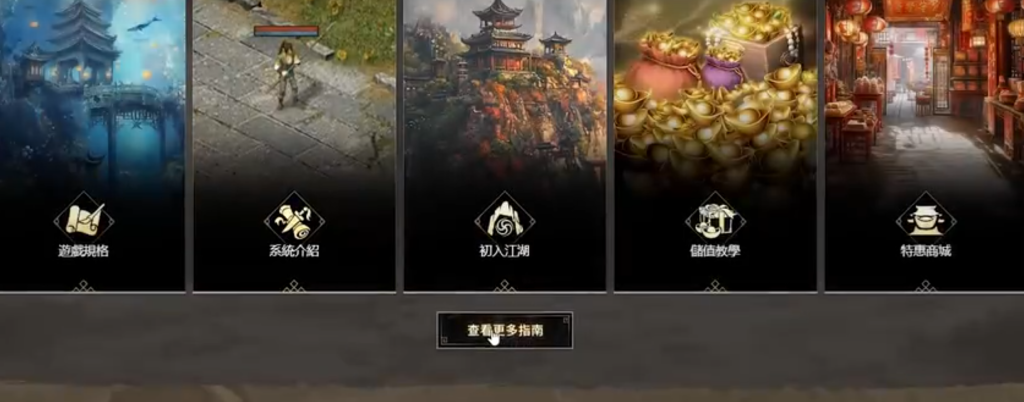1024x402 pixels.
Task: Open the 儲值教學 text label
Action: (715, 251)
